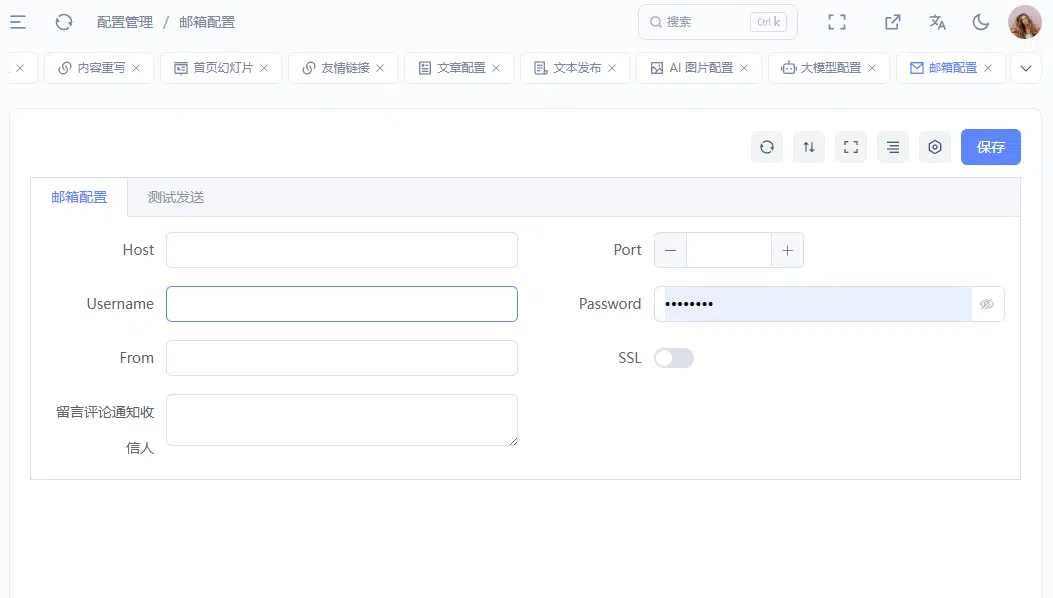Focus the Host input field

point(342,250)
